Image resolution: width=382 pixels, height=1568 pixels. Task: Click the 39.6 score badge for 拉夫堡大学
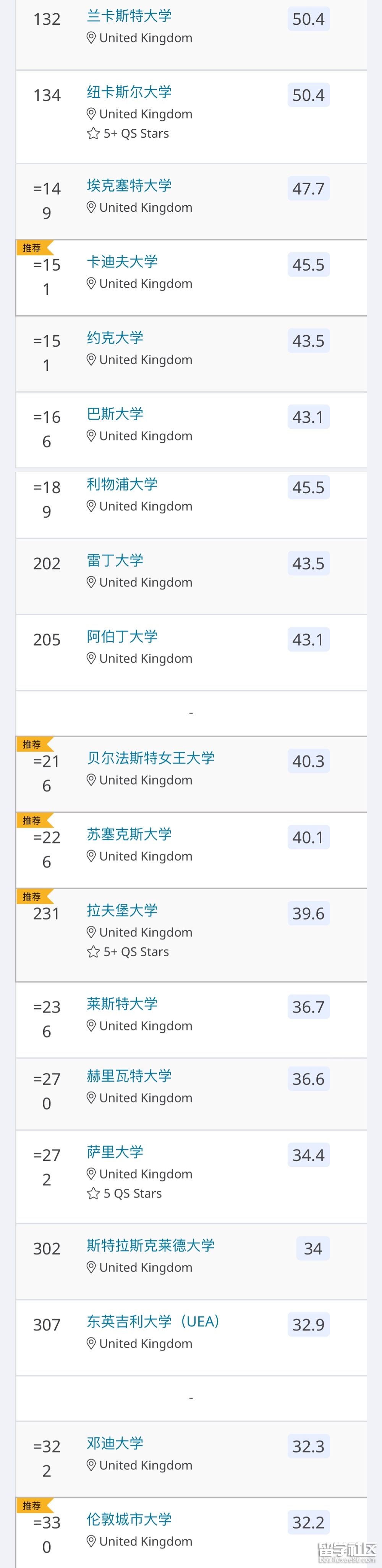[308, 913]
